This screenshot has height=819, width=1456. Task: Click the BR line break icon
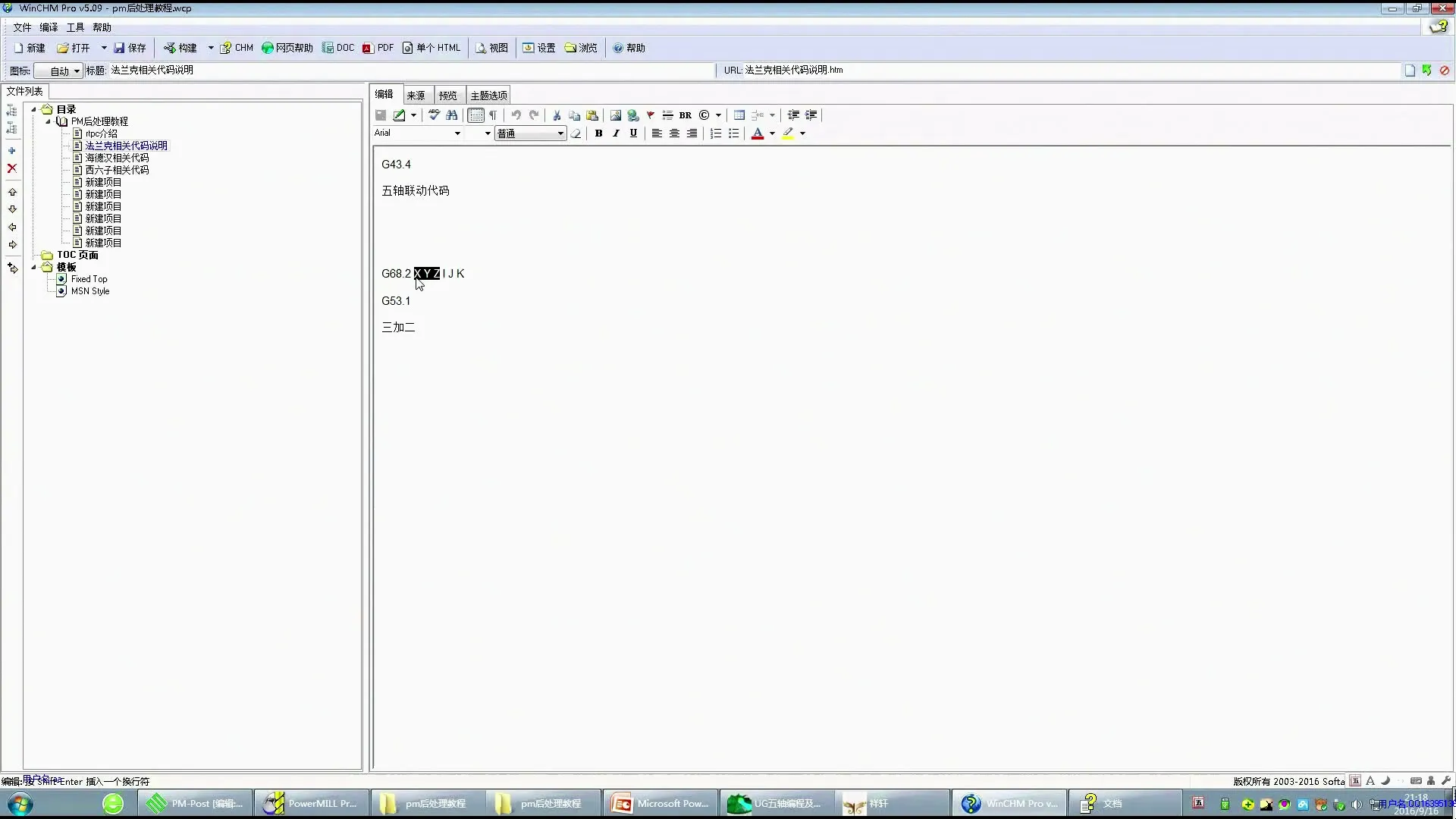click(x=686, y=115)
